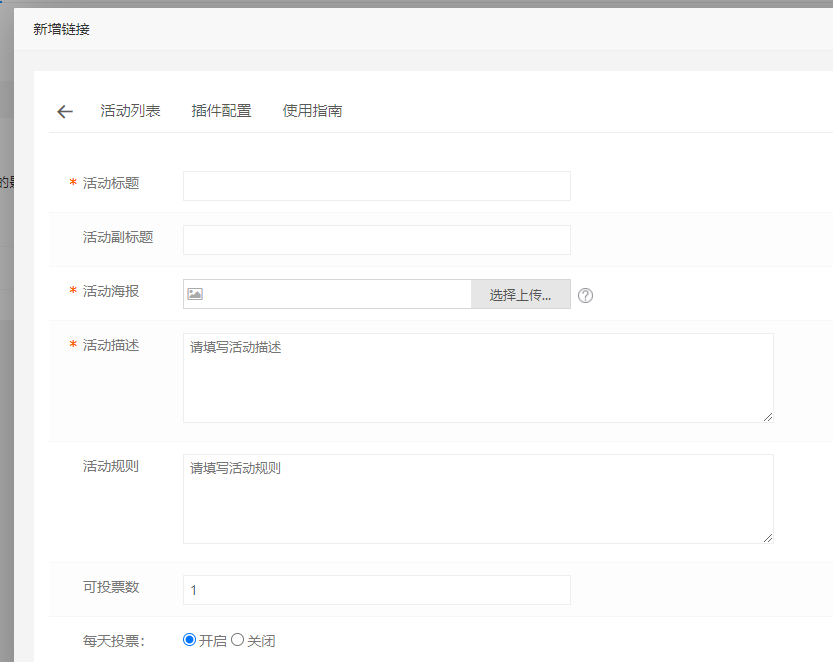Focus the 活动描述 textarea
This screenshot has height=662, width=833.
click(478, 378)
